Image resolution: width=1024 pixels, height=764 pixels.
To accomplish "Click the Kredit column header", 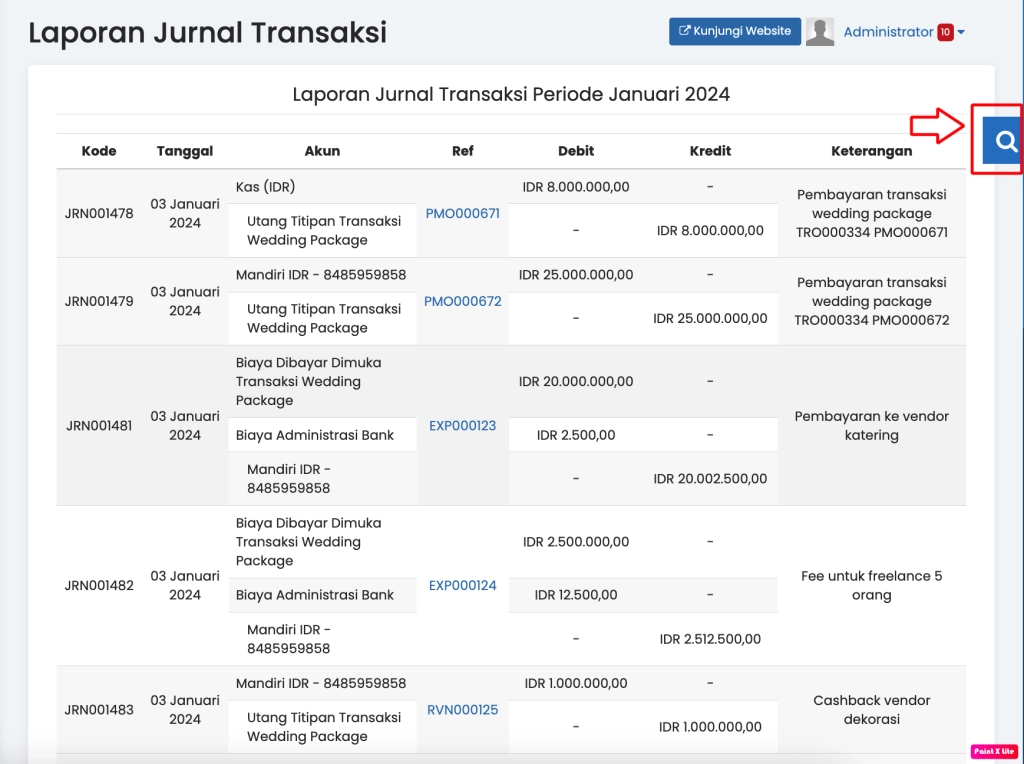I will tap(710, 151).
